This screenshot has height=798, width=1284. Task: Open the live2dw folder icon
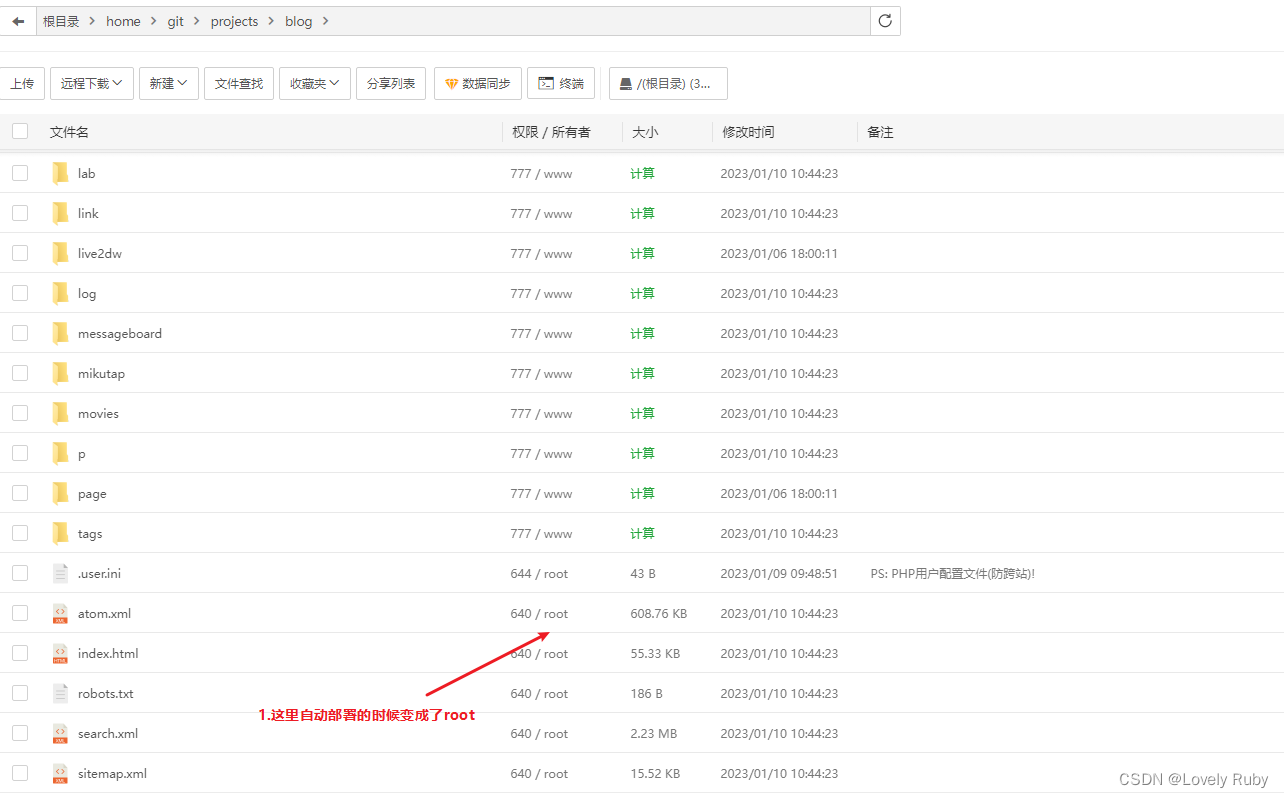[x=60, y=253]
